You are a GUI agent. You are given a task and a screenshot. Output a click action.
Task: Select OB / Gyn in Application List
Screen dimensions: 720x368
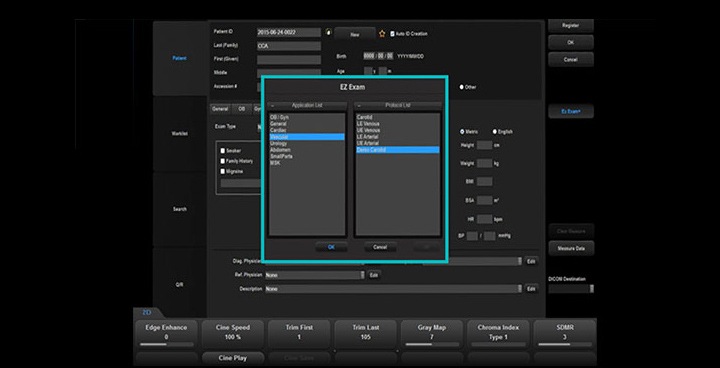coord(307,118)
